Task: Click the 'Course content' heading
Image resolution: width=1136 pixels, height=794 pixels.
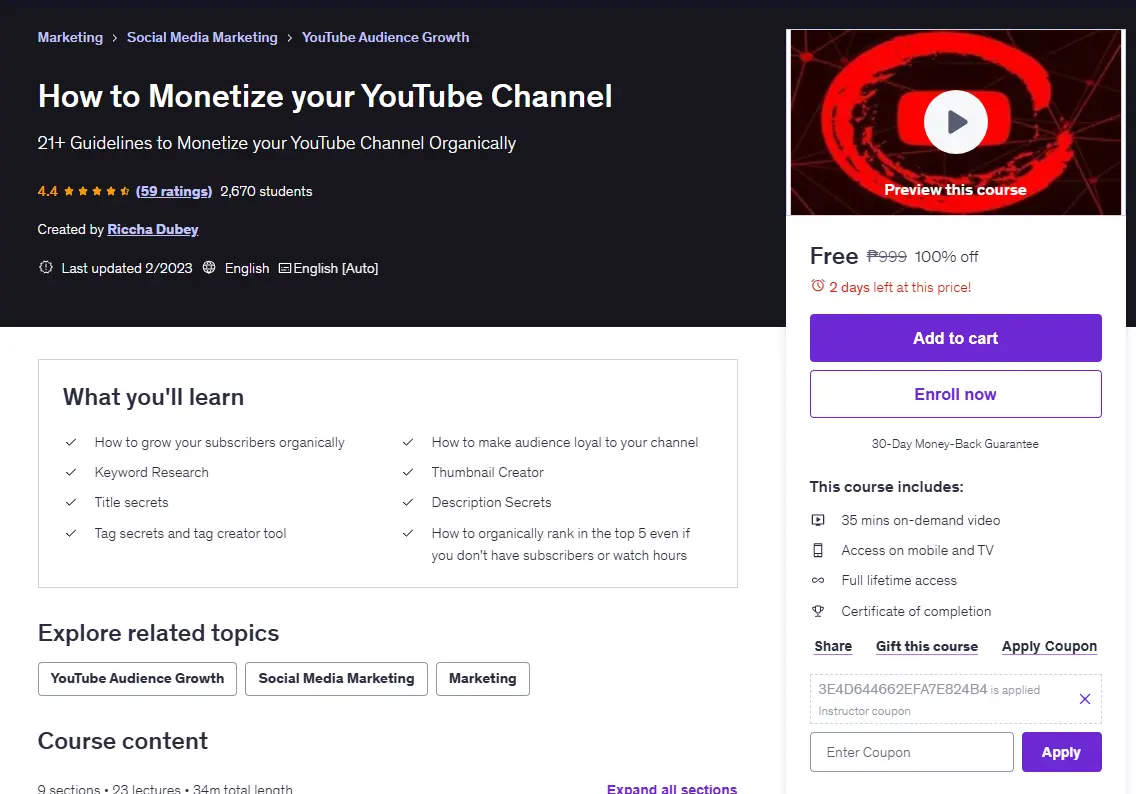Action: 122,741
